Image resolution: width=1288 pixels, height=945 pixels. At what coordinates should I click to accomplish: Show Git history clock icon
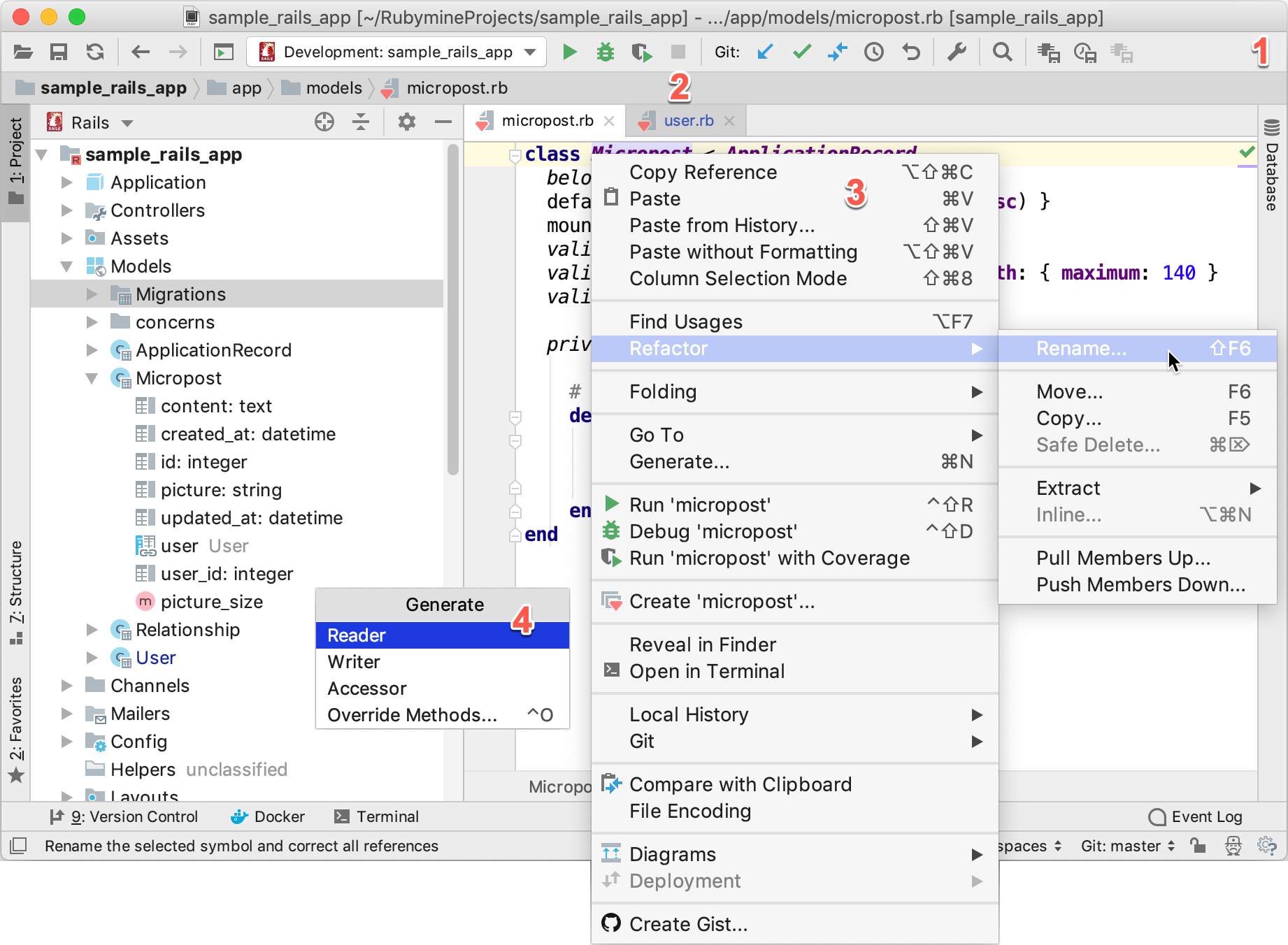874,52
